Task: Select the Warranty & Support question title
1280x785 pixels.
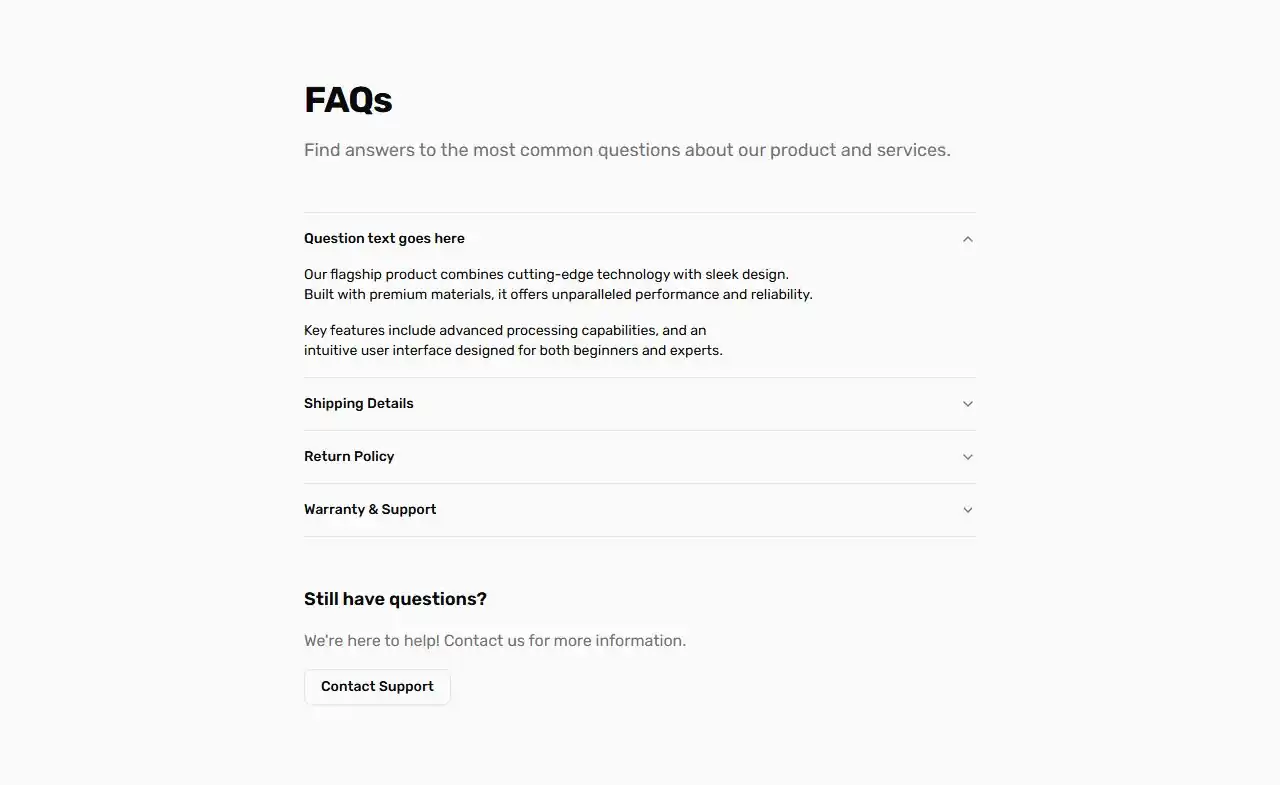Action: coord(370,509)
